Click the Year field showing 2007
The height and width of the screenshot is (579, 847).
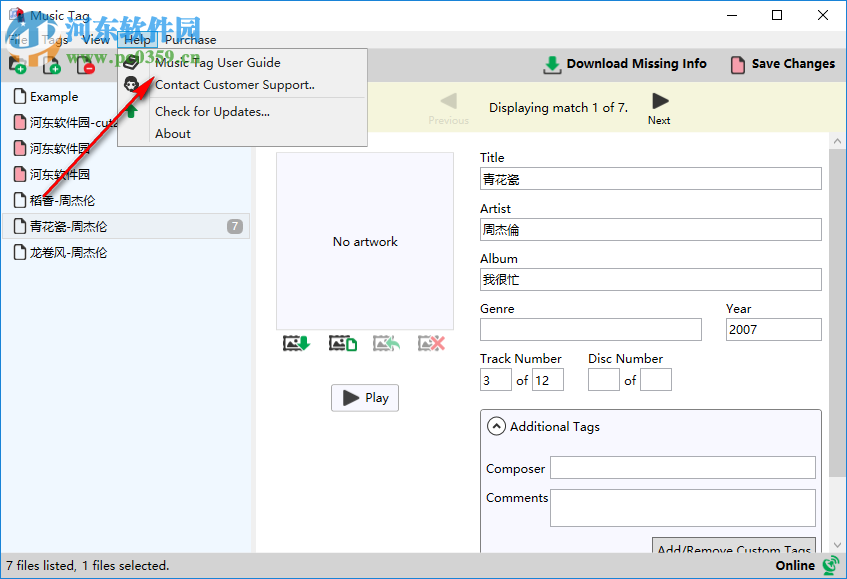tap(774, 329)
